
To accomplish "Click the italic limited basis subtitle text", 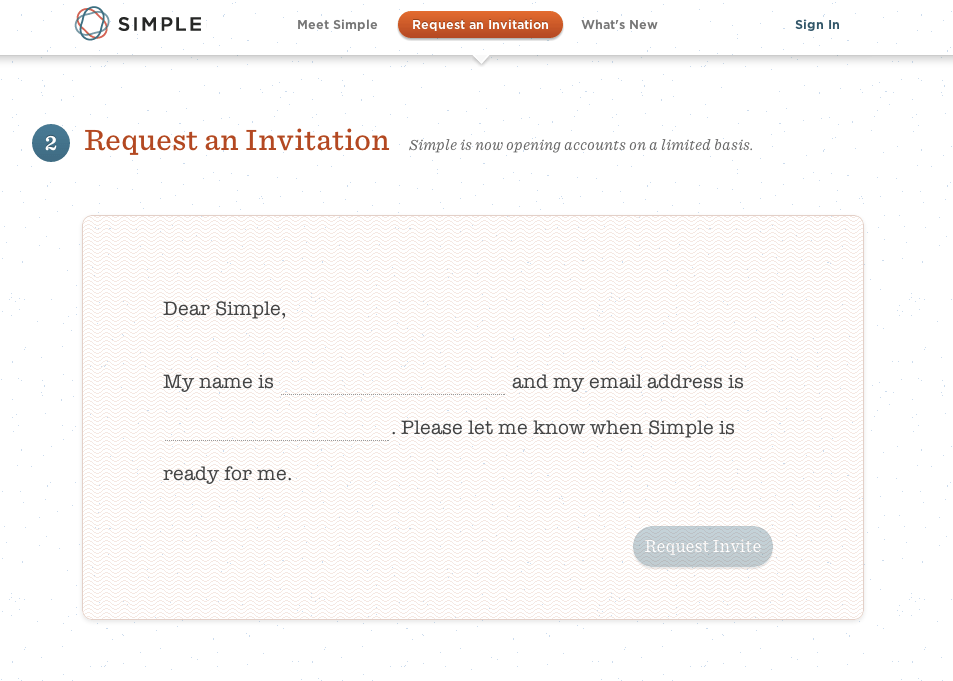I will pyautogui.click(x=580, y=145).
